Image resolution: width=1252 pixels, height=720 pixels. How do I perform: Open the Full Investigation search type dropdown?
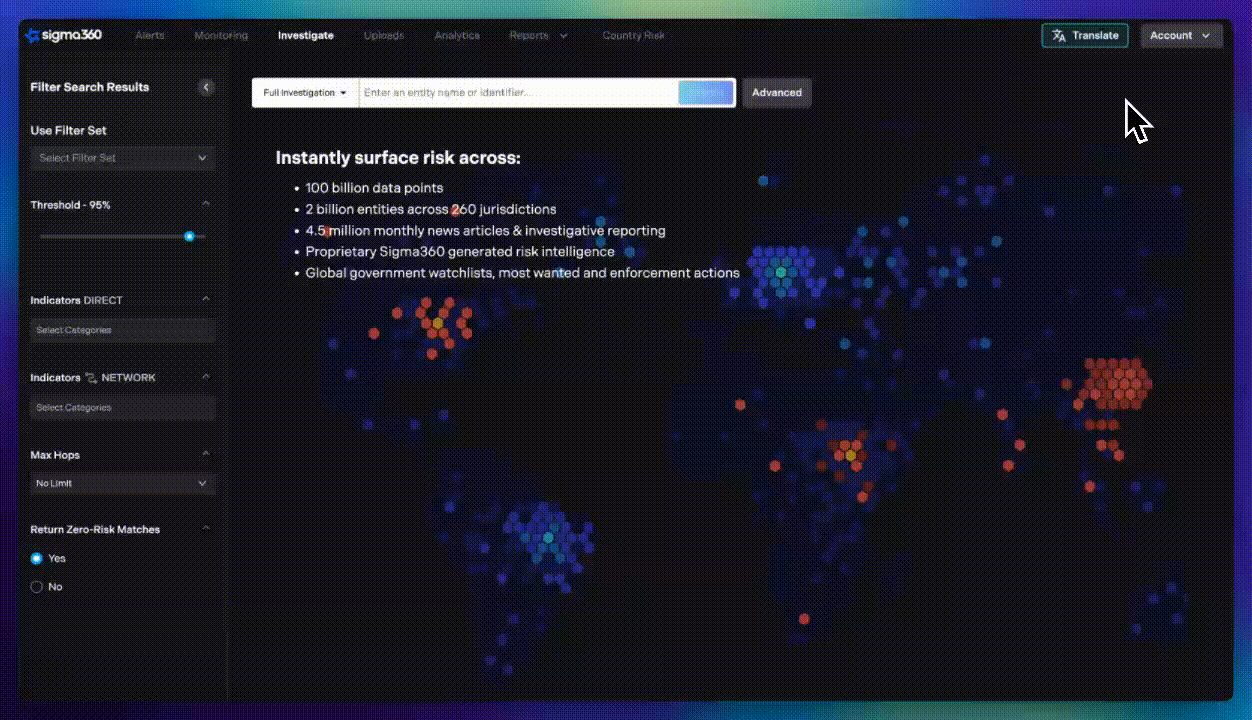(305, 93)
